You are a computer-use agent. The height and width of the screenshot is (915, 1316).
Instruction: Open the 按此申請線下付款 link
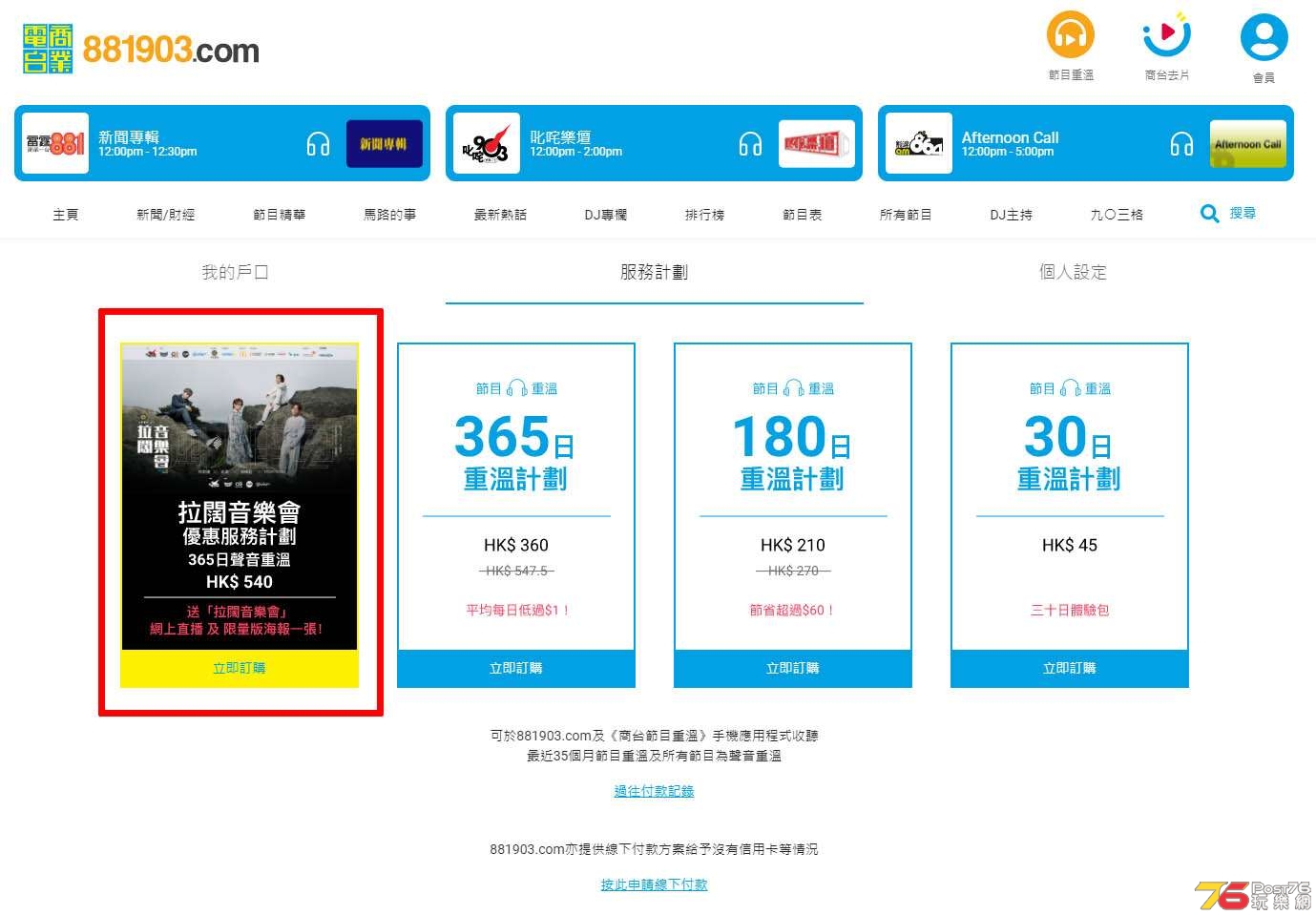654,884
